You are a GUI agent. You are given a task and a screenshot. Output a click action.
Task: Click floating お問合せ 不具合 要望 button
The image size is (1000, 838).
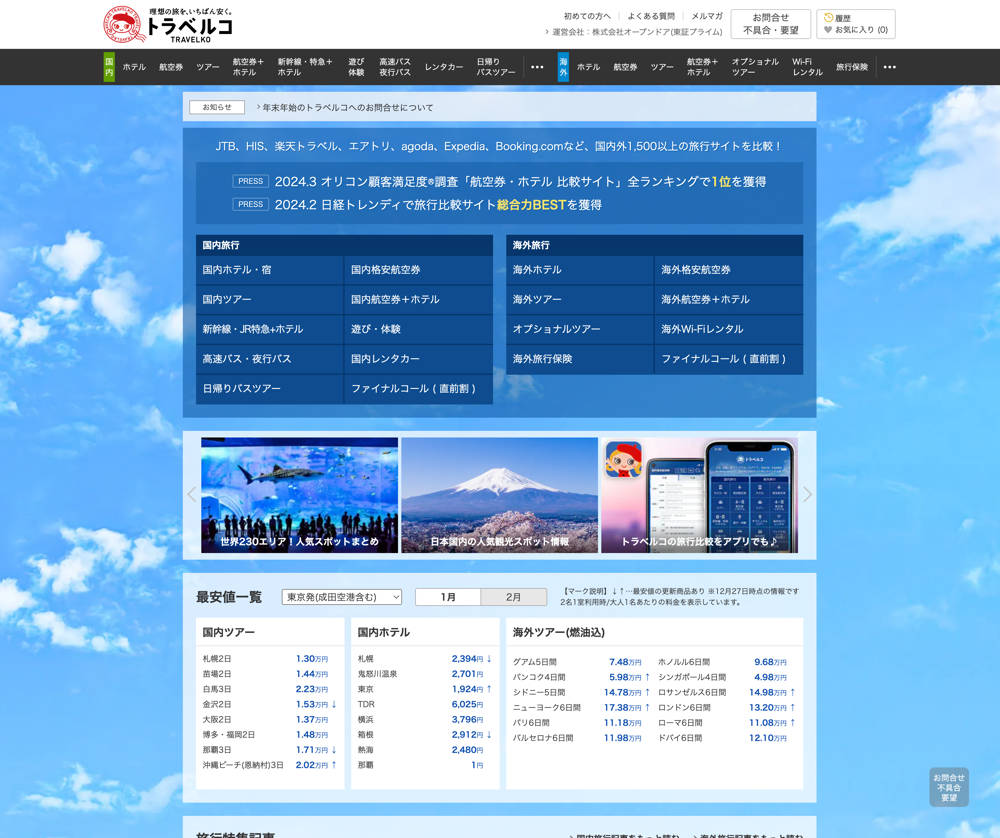tap(948, 787)
